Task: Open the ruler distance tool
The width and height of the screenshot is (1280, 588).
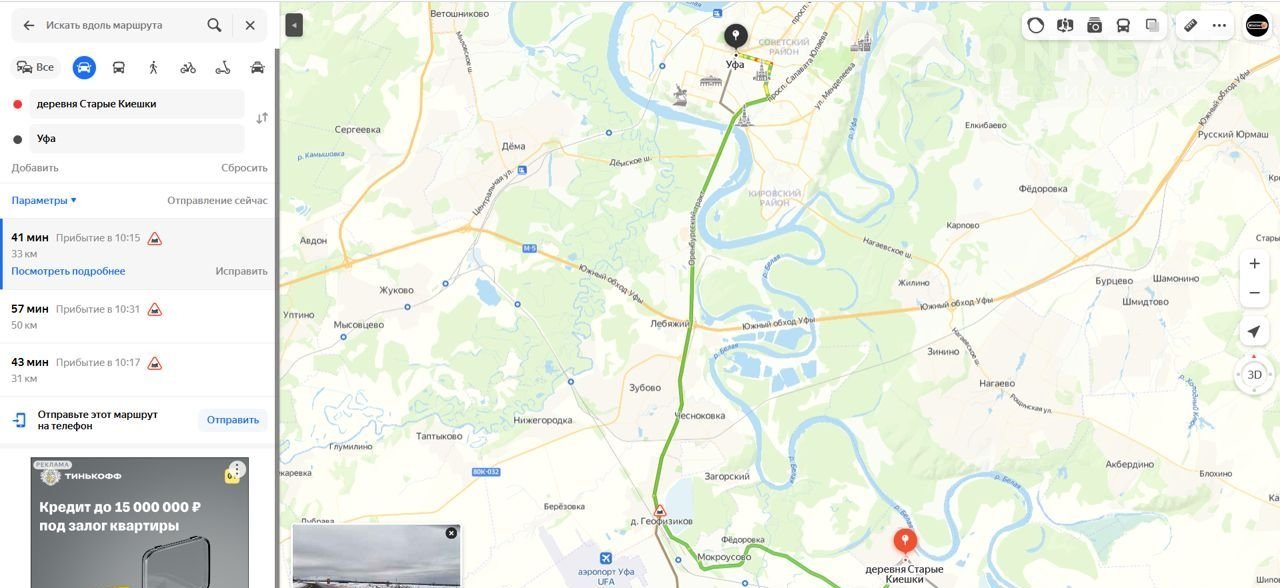Action: tap(1190, 26)
